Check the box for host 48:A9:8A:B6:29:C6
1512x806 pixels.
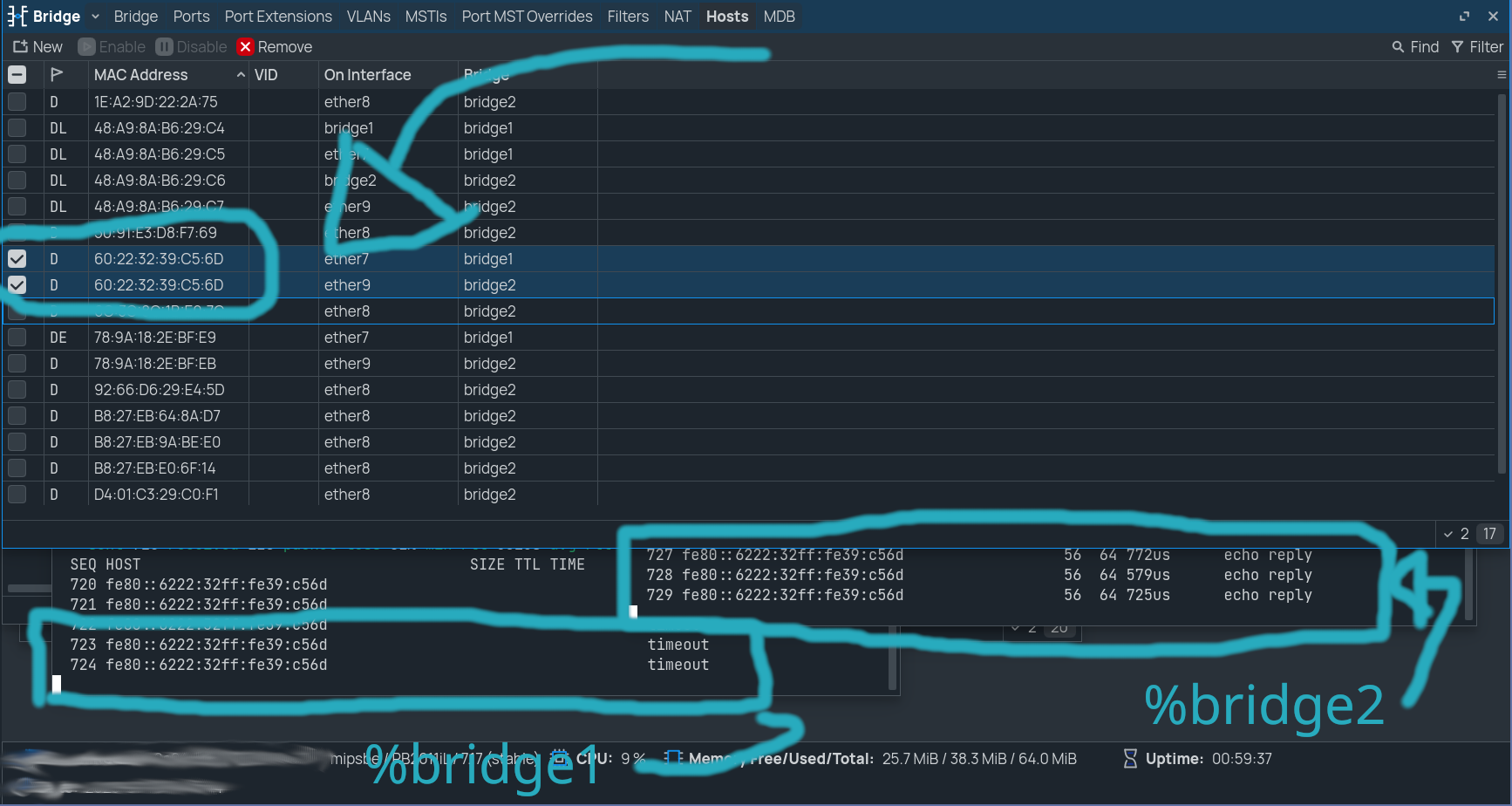pyautogui.click(x=17, y=181)
